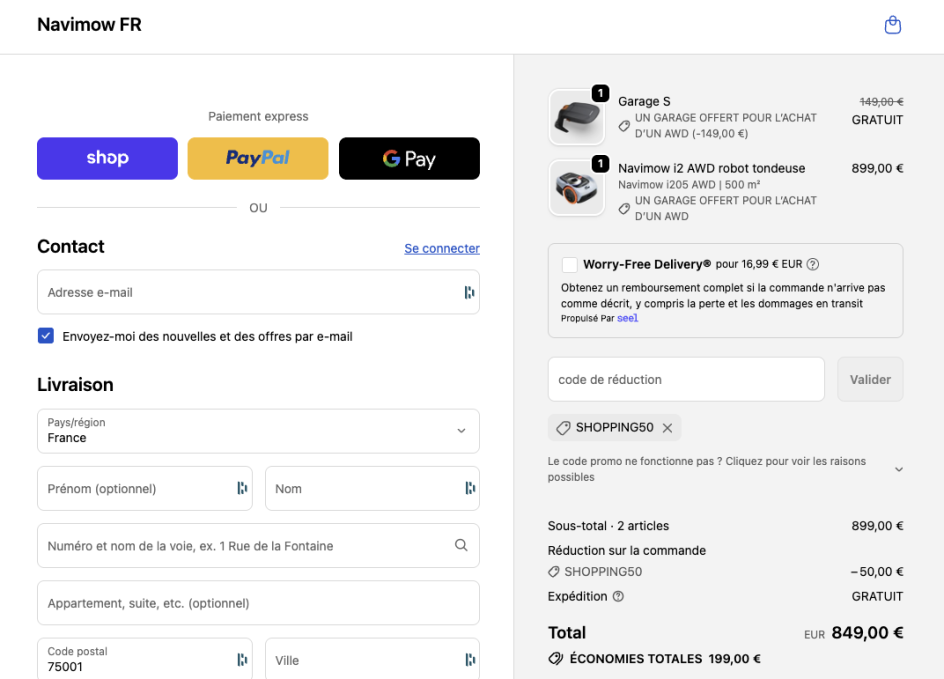Click the Navimow FR store title
The height and width of the screenshot is (679, 944).
tap(89, 25)
